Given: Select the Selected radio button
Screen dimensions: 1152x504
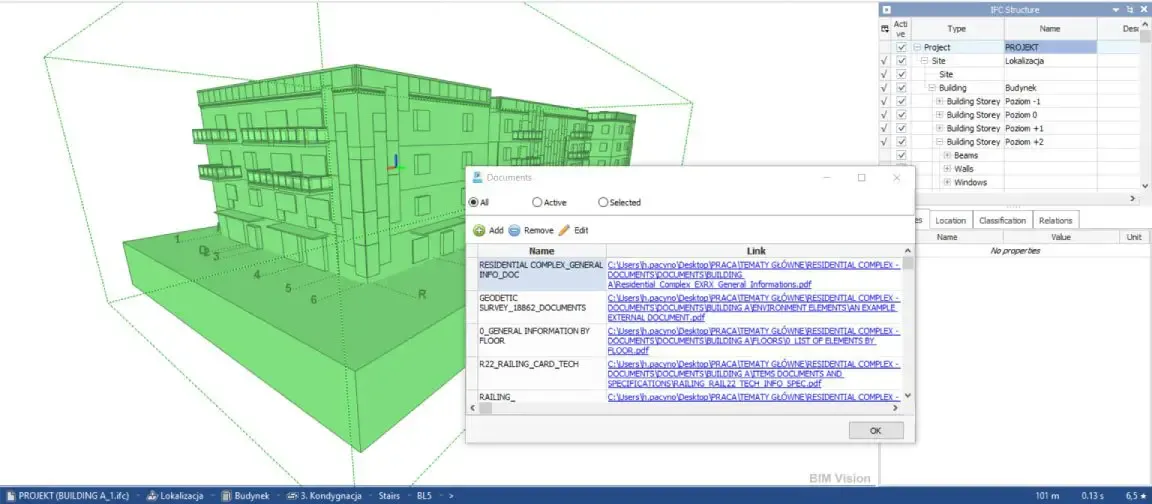Looking at the screenshot, I should (603, 202).
